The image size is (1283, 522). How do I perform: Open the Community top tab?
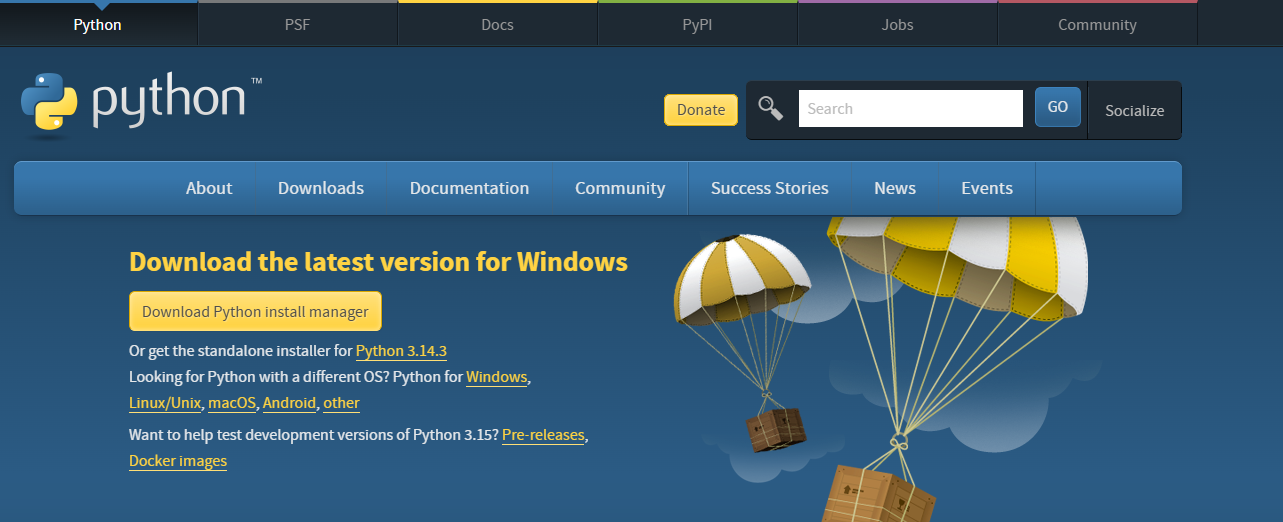click(1097, 24)
